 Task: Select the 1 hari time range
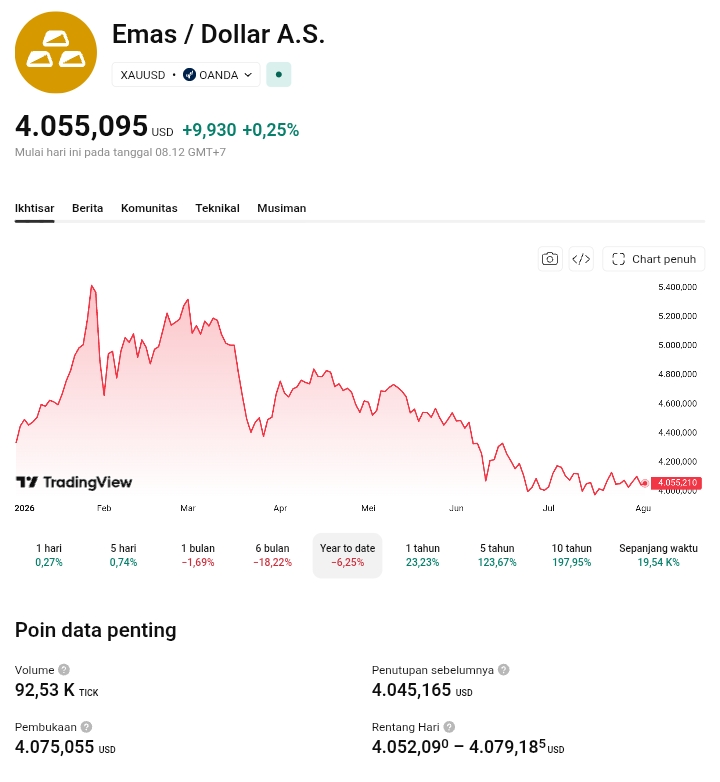coord(49,555)
